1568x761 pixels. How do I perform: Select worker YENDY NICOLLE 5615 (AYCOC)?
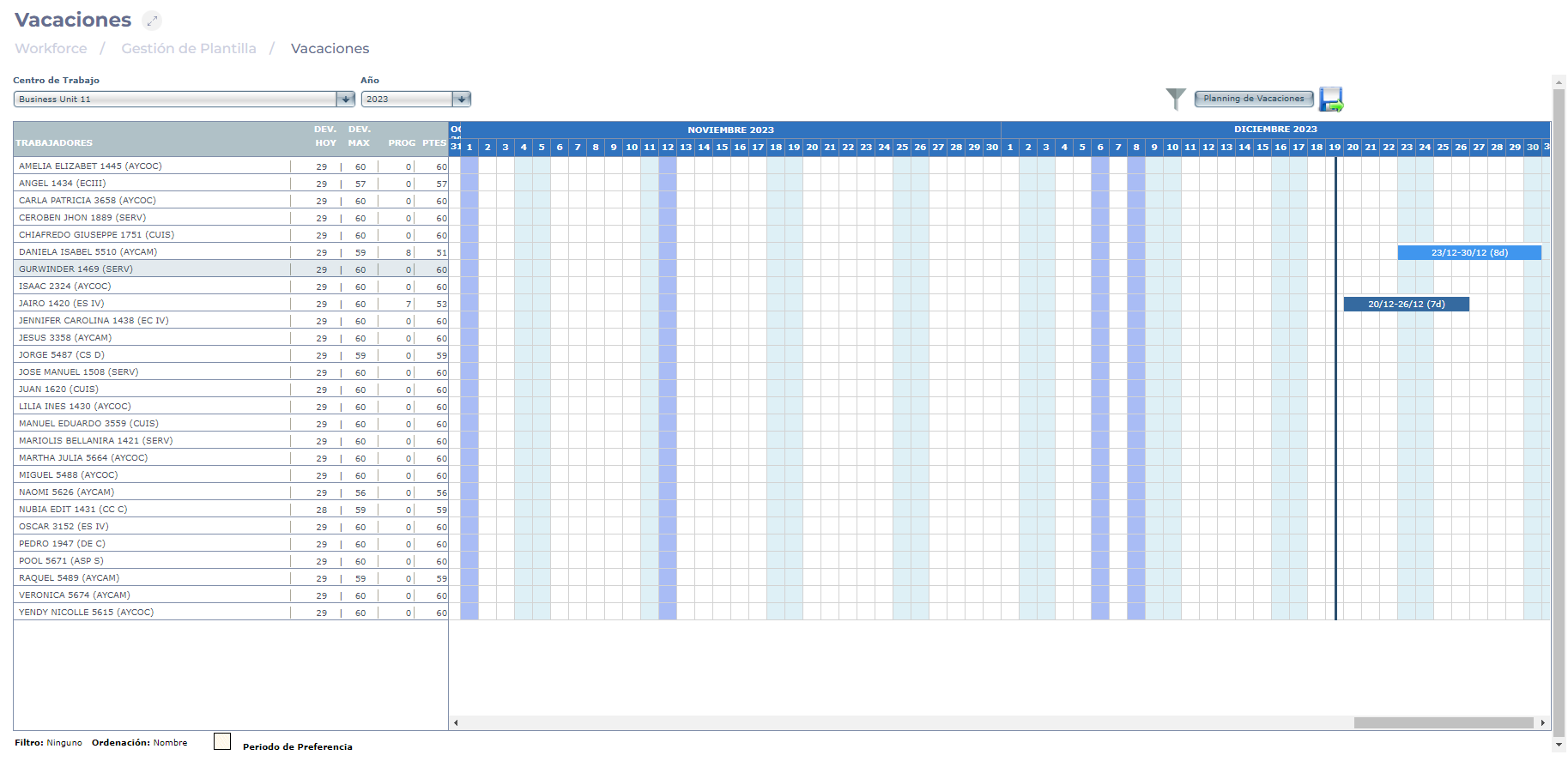[x=86, y=612]
